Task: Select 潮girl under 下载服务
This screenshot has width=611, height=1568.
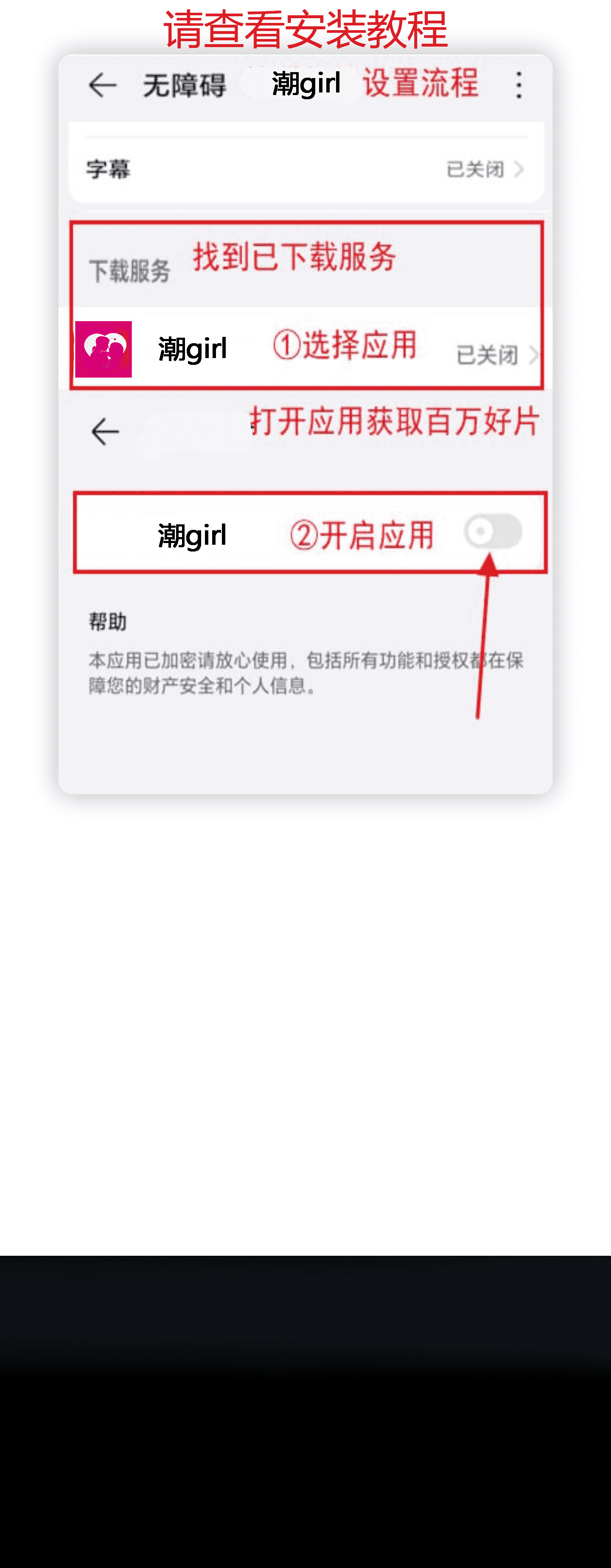Action: (x=307, y=349)
